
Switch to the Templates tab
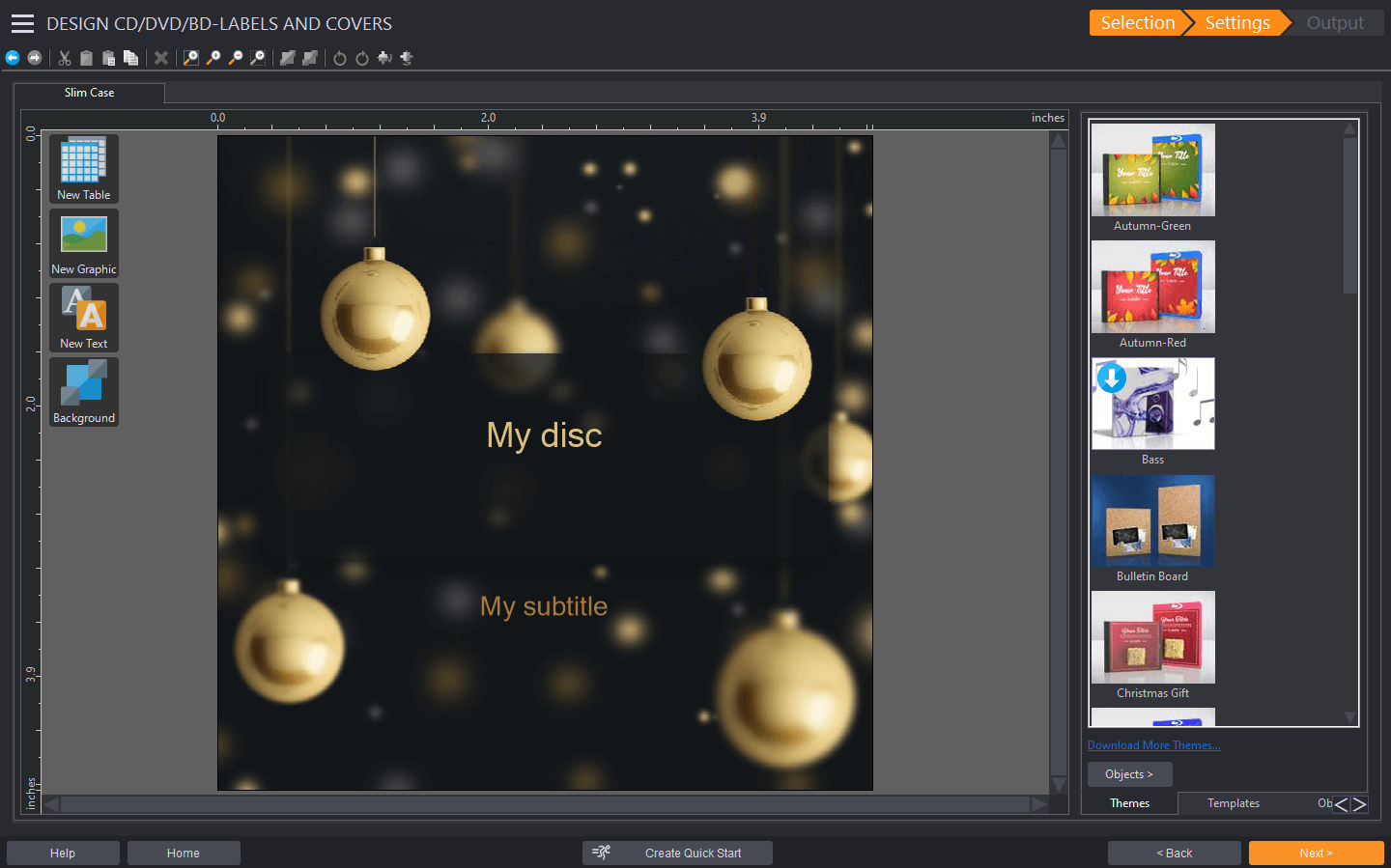(1233, 802)
